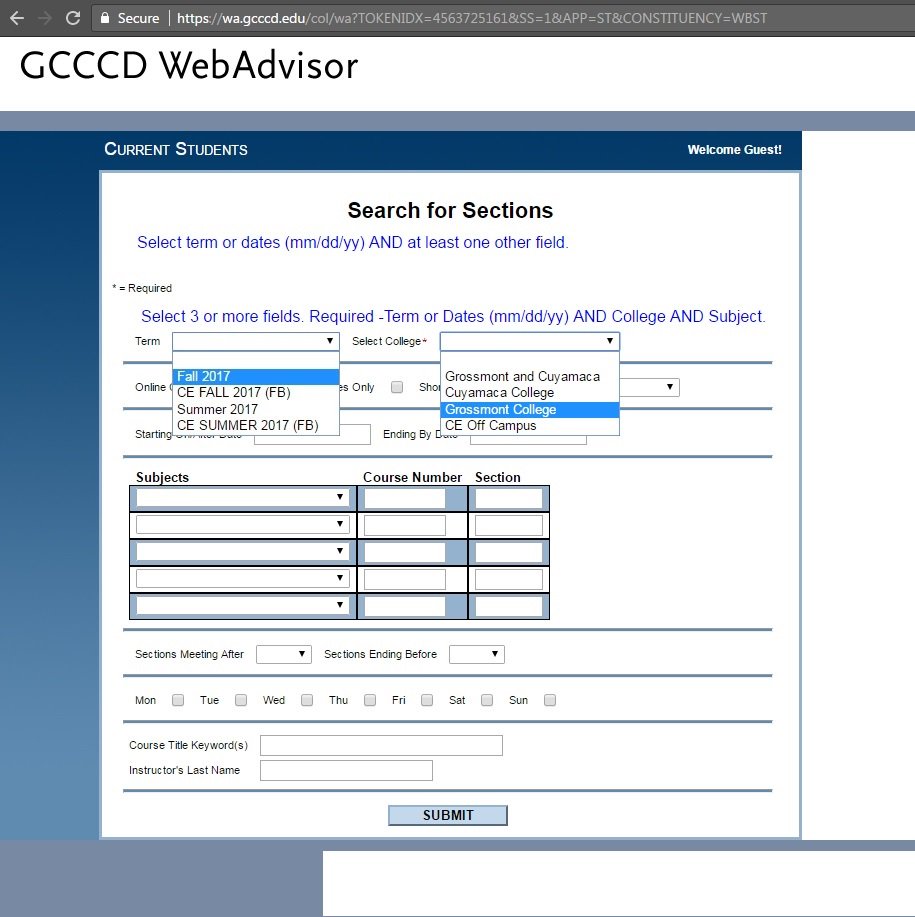Click the first row Course Number field
Screen dimensions: 915x917
point(405,498)
